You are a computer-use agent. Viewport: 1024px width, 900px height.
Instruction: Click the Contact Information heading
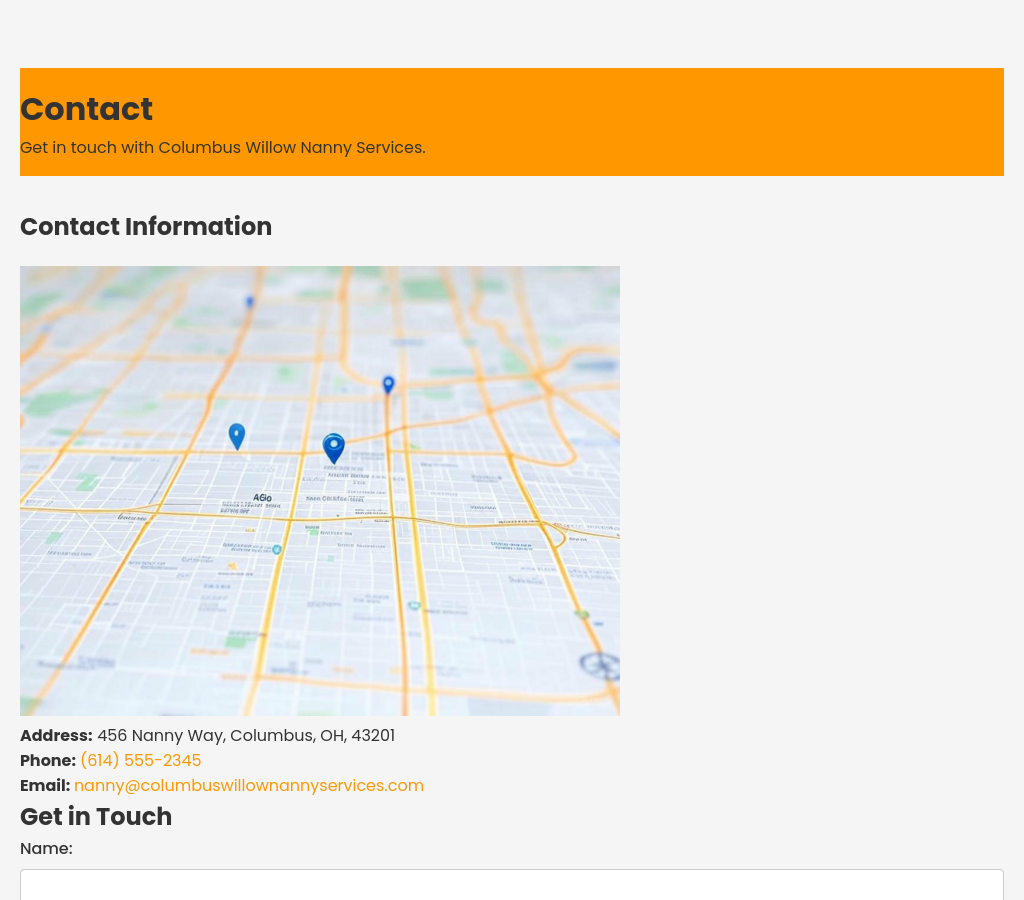146,226
